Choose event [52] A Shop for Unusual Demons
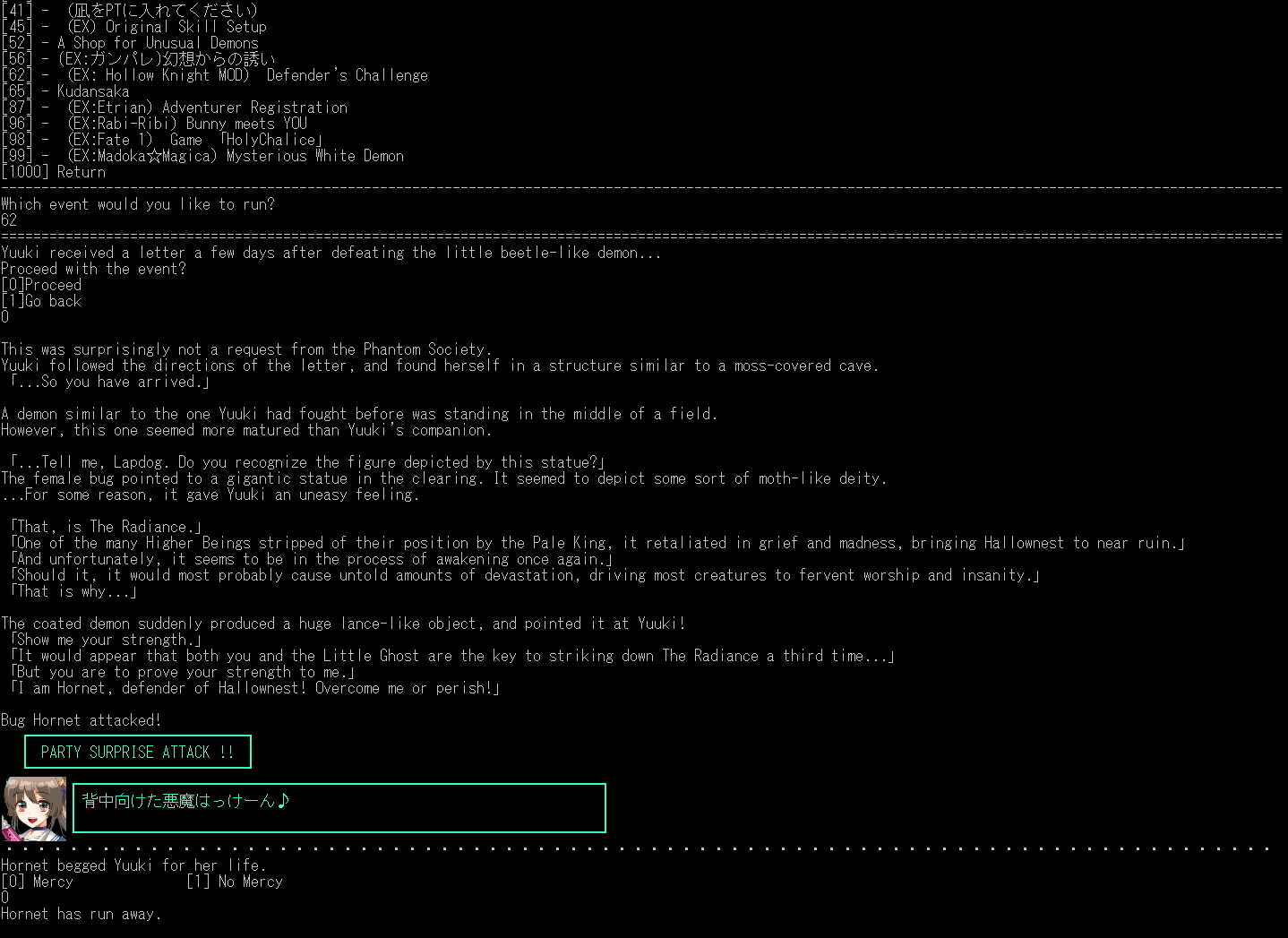Screen dimensions: 1288x938 pyautogui.click(x=130, y=43)
